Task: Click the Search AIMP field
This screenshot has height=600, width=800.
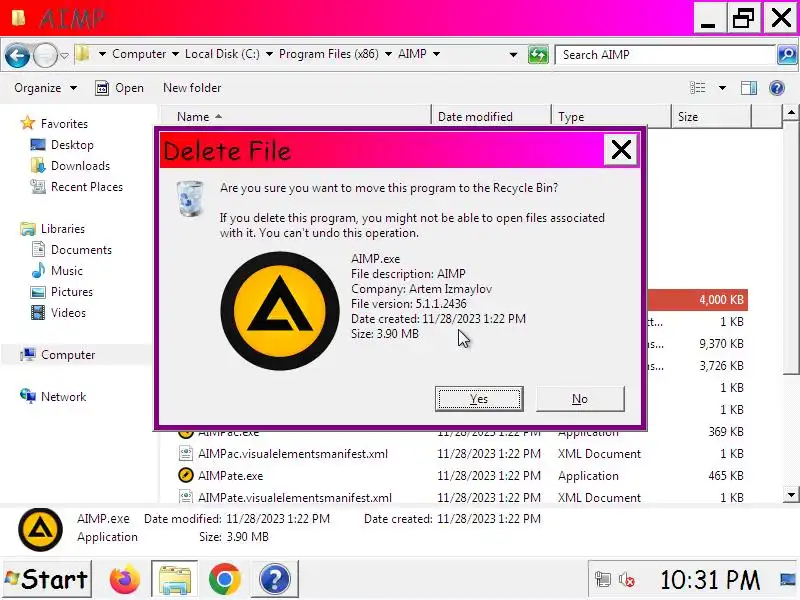Action: pyautogui.click(x=665, y=55)
